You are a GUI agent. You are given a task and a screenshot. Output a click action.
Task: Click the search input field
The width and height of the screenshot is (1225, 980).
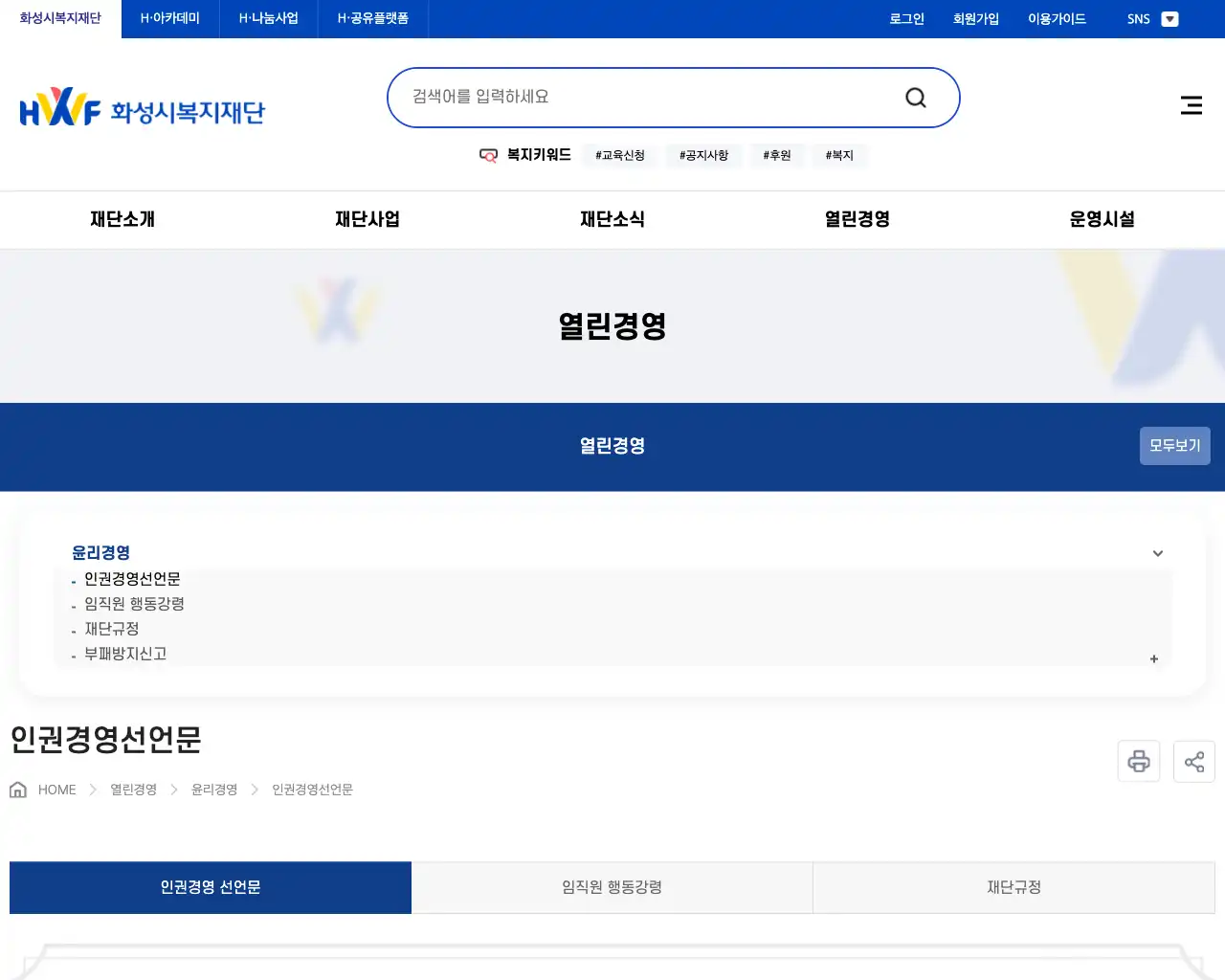622,97
